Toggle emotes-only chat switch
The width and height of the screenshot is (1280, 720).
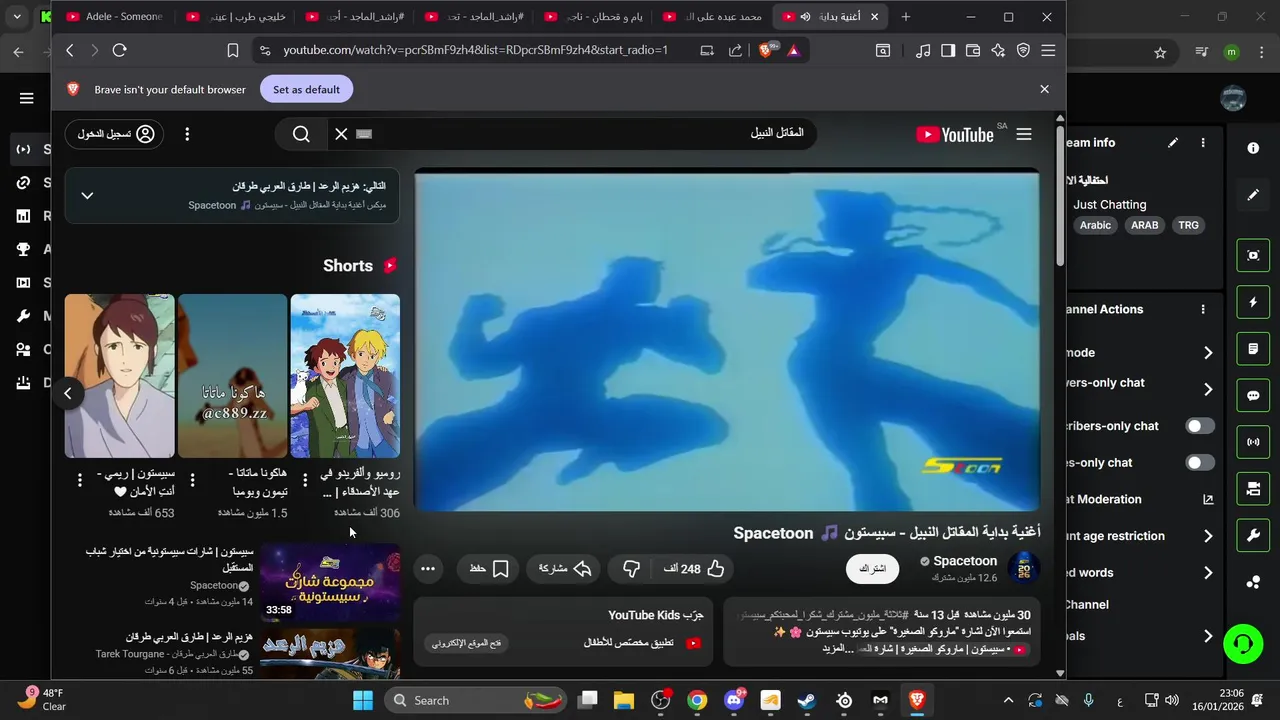click(x=1200, y=463)
